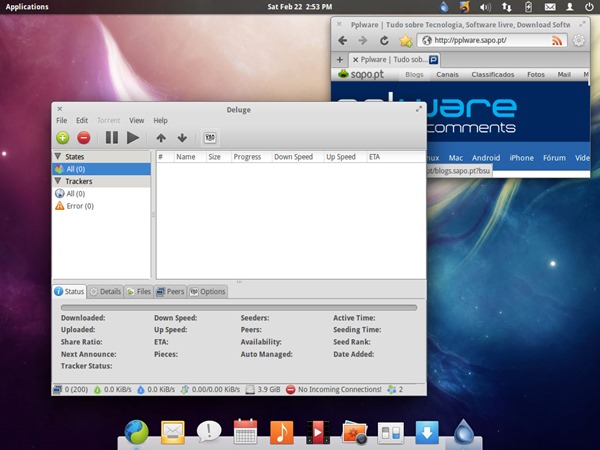This screenshot has width=600, height=450.
Task: Click protocol traffic 0.00/0.00 KiB/s item
Action: tap(210, 390)
